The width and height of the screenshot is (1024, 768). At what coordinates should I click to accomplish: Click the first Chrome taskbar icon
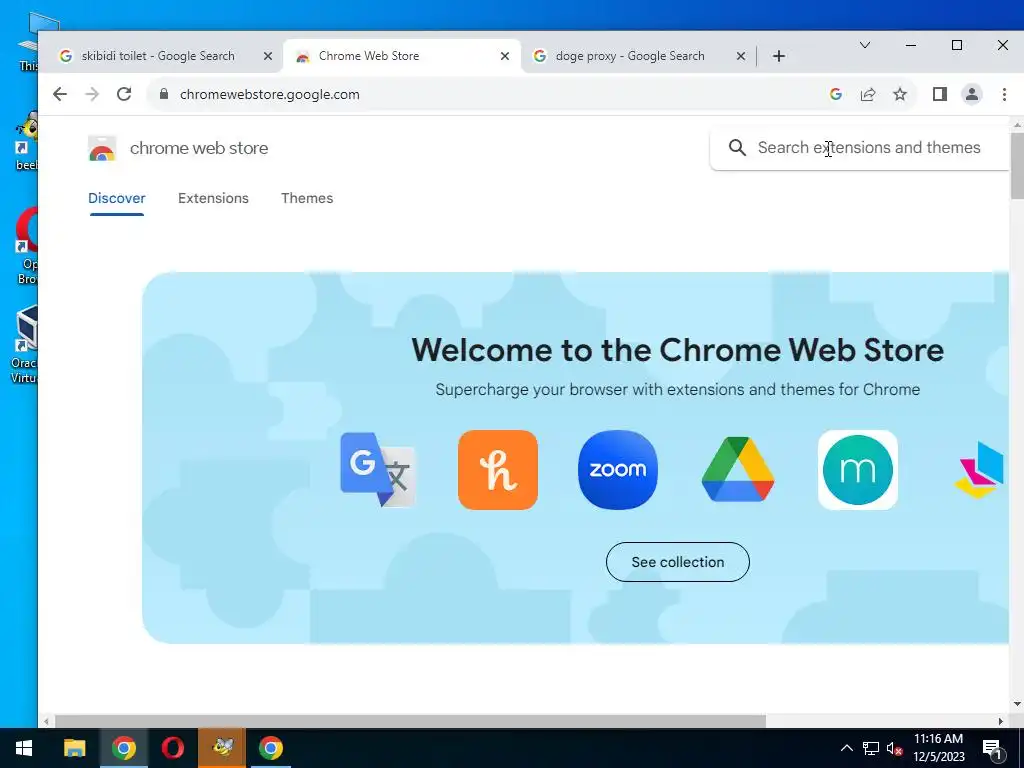pos(123,748)
